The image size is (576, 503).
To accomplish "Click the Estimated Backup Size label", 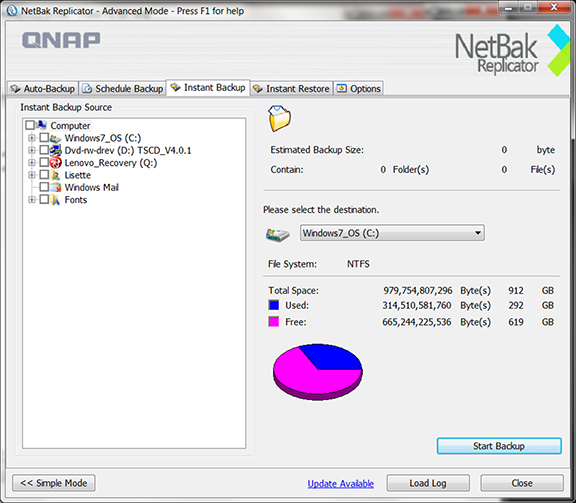I will click(317, 150).
